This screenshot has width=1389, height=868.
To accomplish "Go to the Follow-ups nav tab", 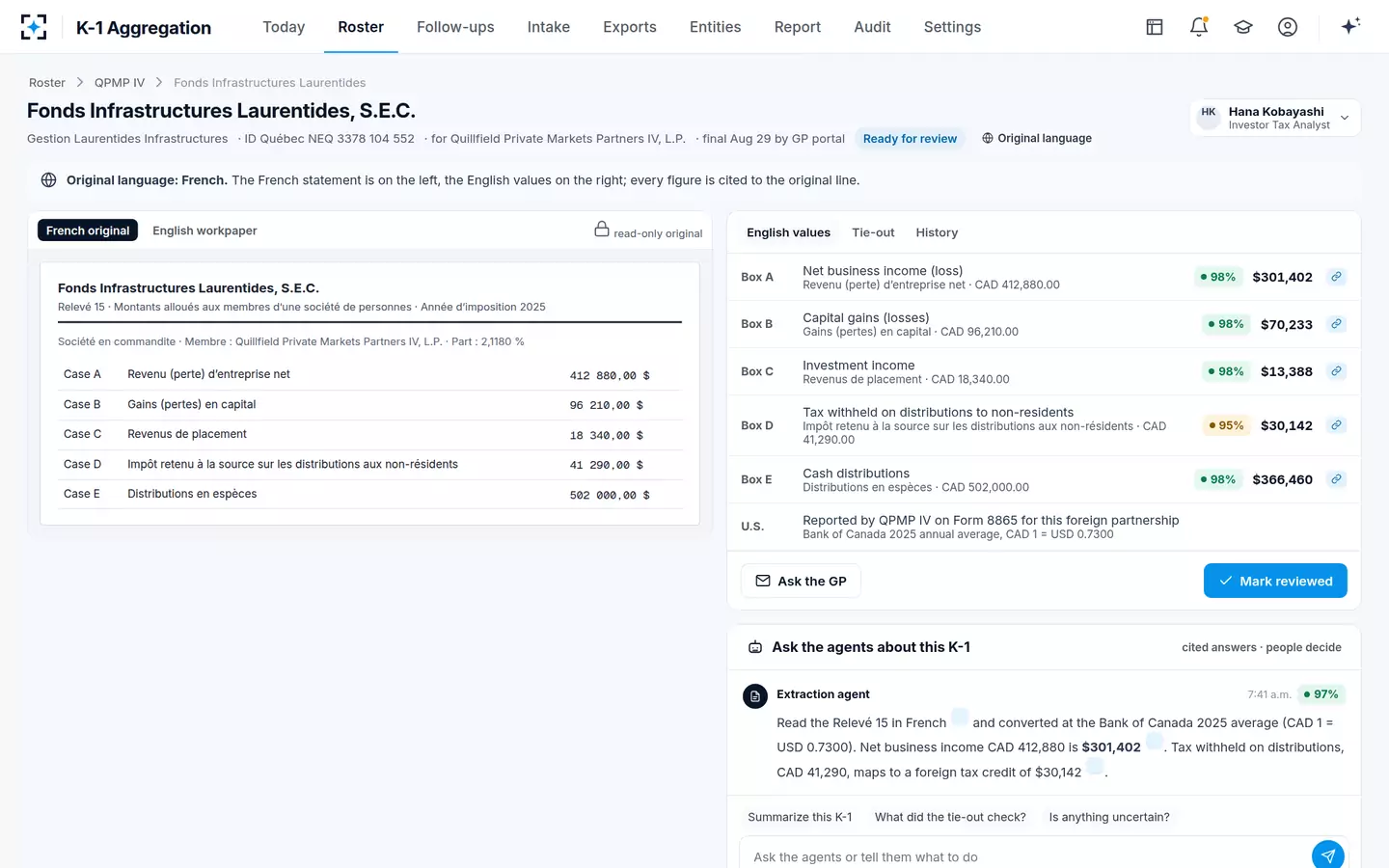I will pyautogui.click(x=455, y=27).
